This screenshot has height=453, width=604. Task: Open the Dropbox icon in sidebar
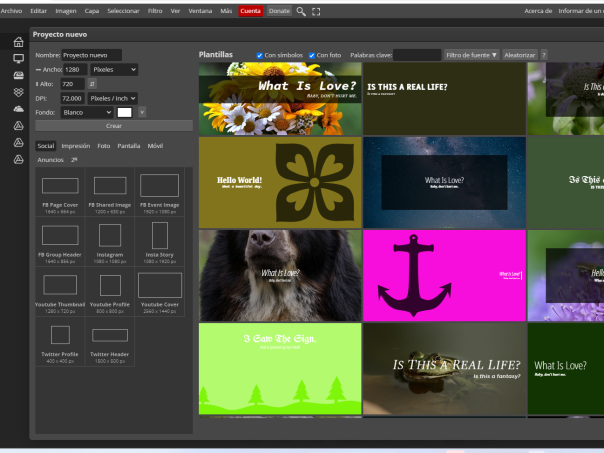[x=18, y=92]
